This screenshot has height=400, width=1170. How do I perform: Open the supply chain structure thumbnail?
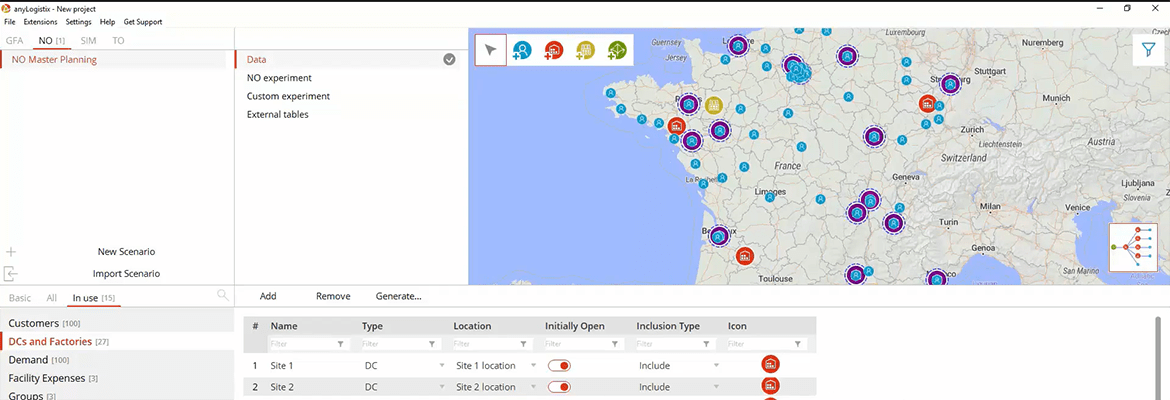[x=1133, y=247]
